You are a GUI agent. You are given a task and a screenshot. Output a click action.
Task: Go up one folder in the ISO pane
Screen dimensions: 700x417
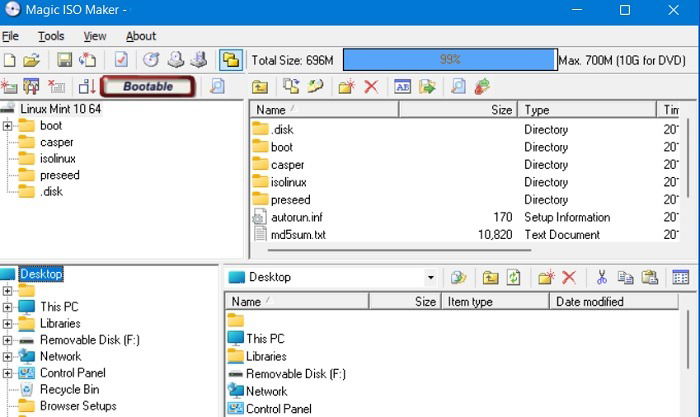pos(259,87)
